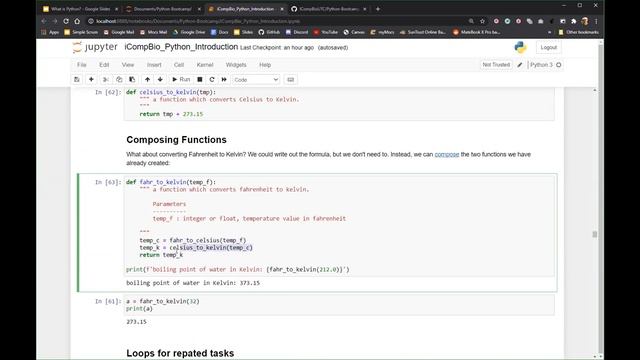Go forward in browser history
The width and height of the screenshot is (640, 360).
(x=55, y=21)
